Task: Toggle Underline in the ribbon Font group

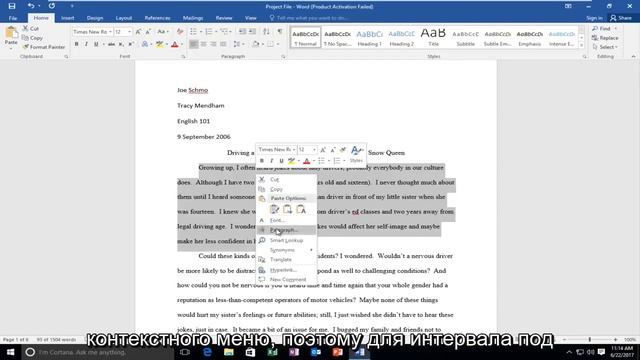Action: (96, 44)
